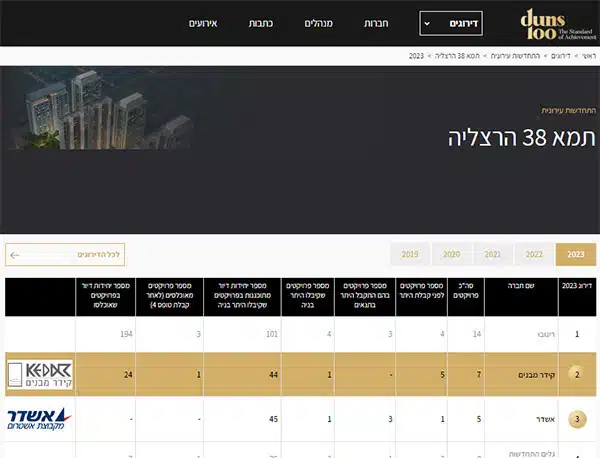This screenshot has width=600, height=458.
Task: Open the אירועים menu item
Action: (203, 23)
